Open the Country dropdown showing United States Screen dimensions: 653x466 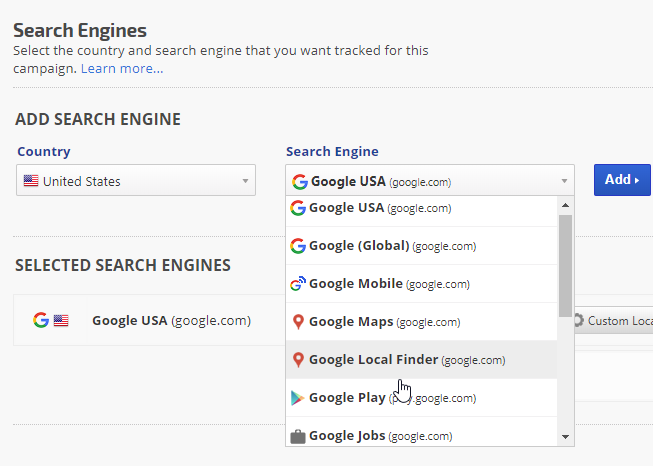tap(136, 181)
